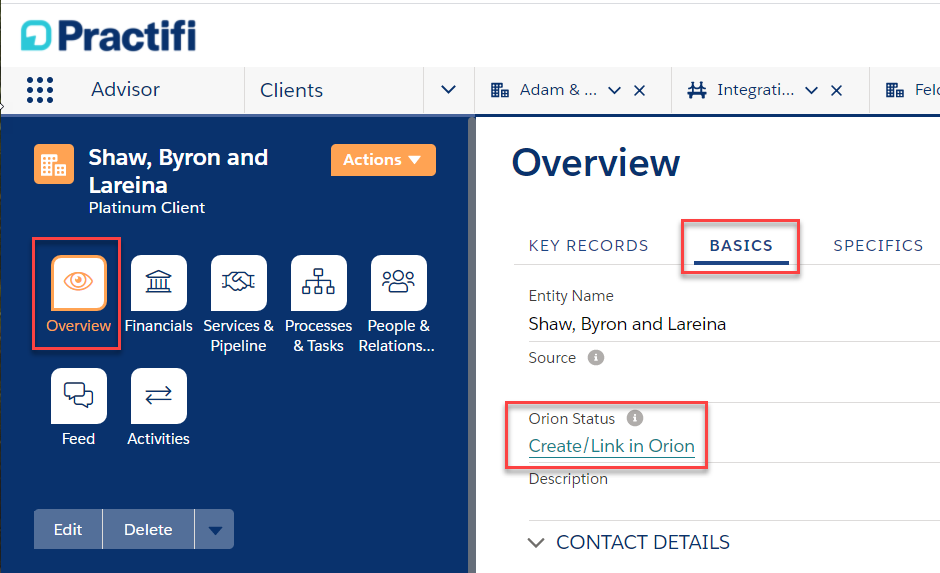Click the Delete button
Image resolution: width=940 pixels, height=573 pixels.
click(x=148, y=529)
